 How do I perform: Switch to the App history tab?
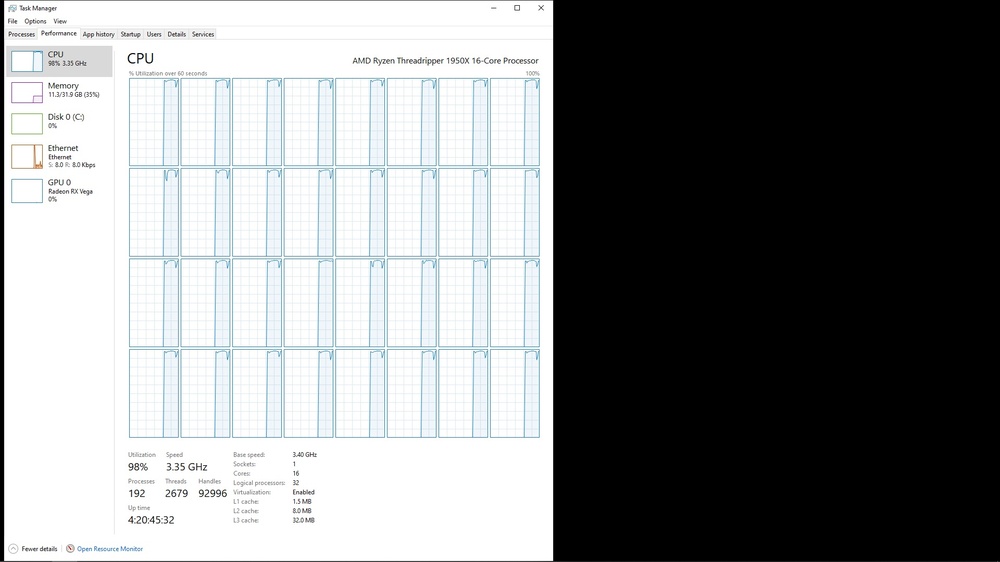[x=98, y=34]
